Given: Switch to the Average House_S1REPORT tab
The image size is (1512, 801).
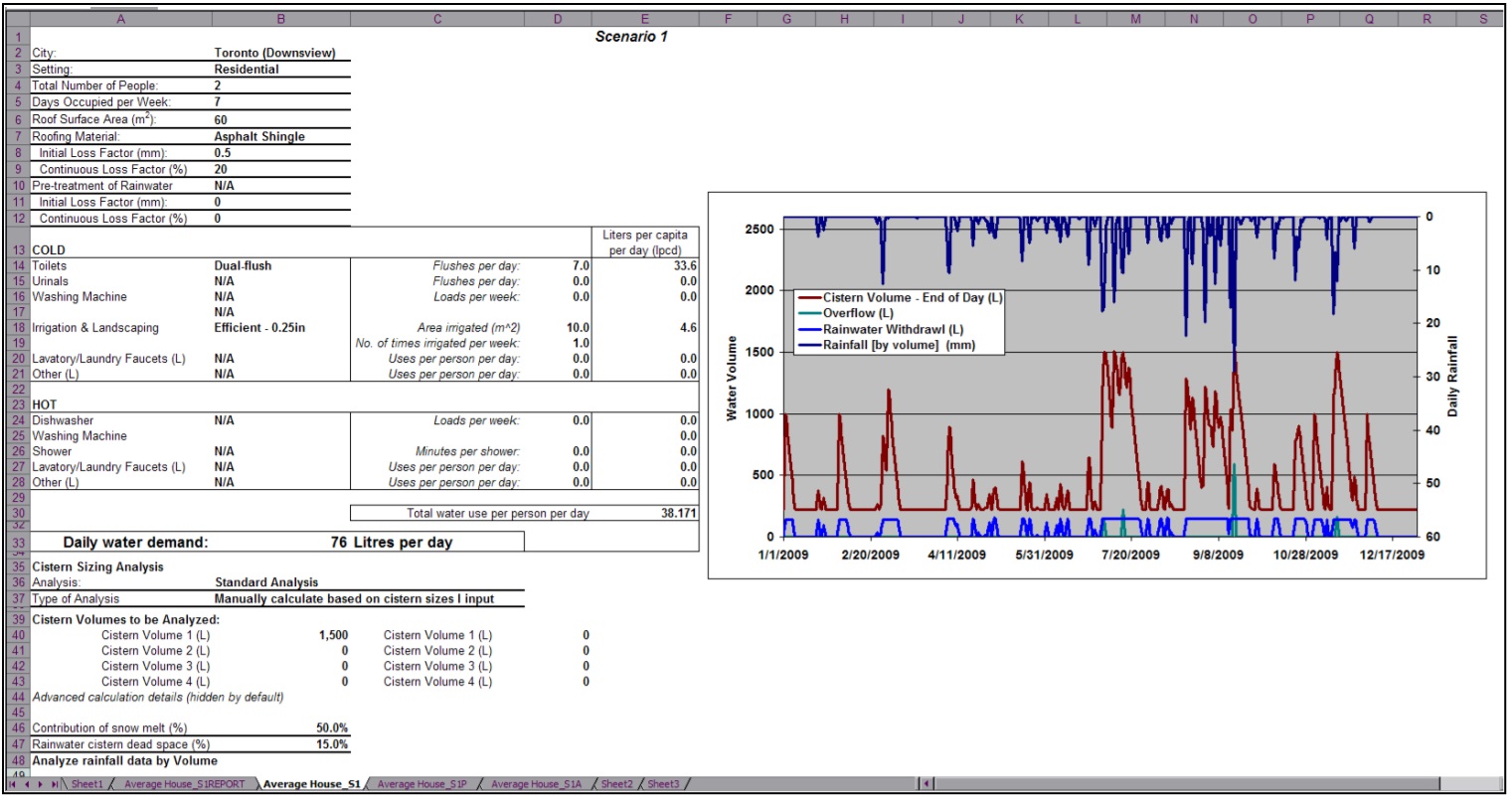Looking at the screenshot, I should click(x=184, y=784).
